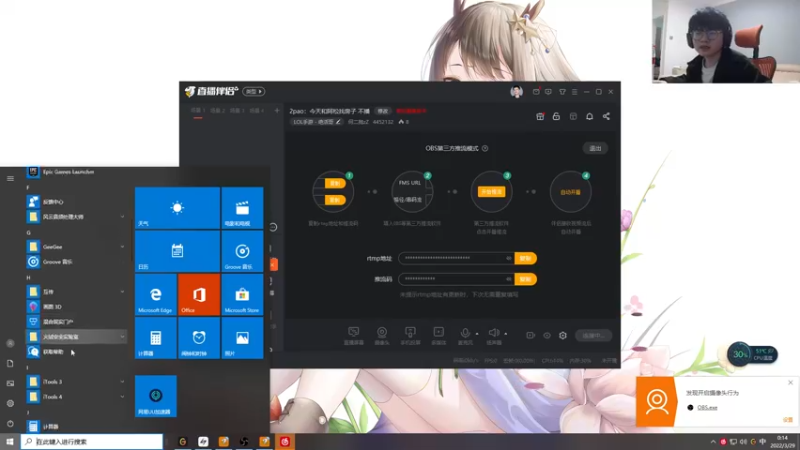Open the red app icon on the taskbar
Screen dimensions: 800x450
click(x=285, y=442)
